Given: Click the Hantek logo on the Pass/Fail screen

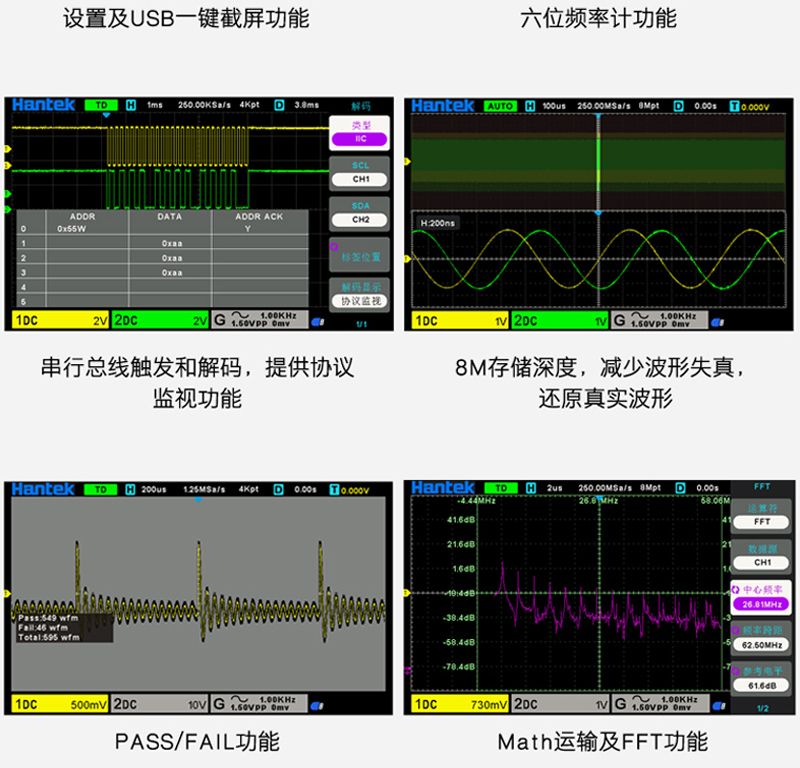Looking at the screenshot, I should click(x=43, y=489).
